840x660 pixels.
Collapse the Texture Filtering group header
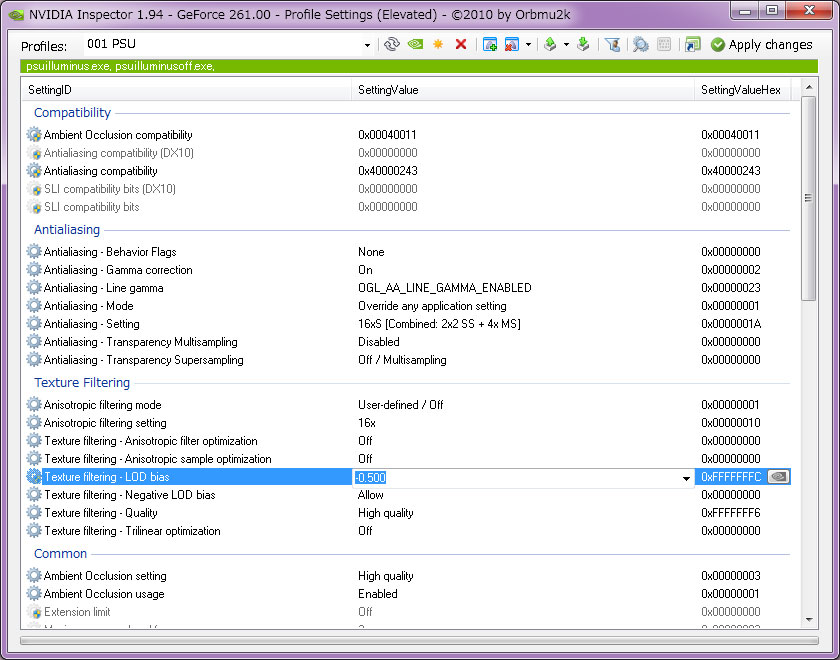pyautogui.click(x=82, y=382)
